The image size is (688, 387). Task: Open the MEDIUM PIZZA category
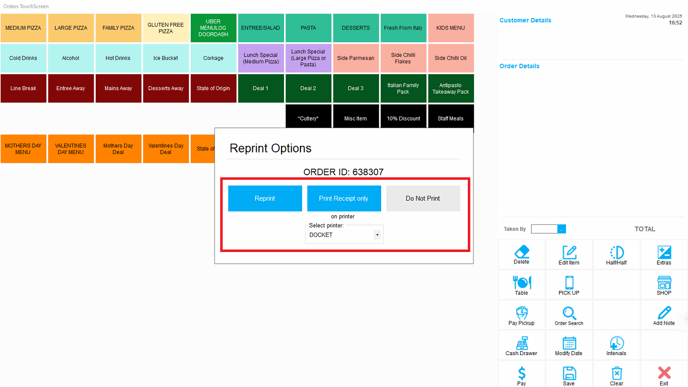pyautogui.click(x=23, y=28)
